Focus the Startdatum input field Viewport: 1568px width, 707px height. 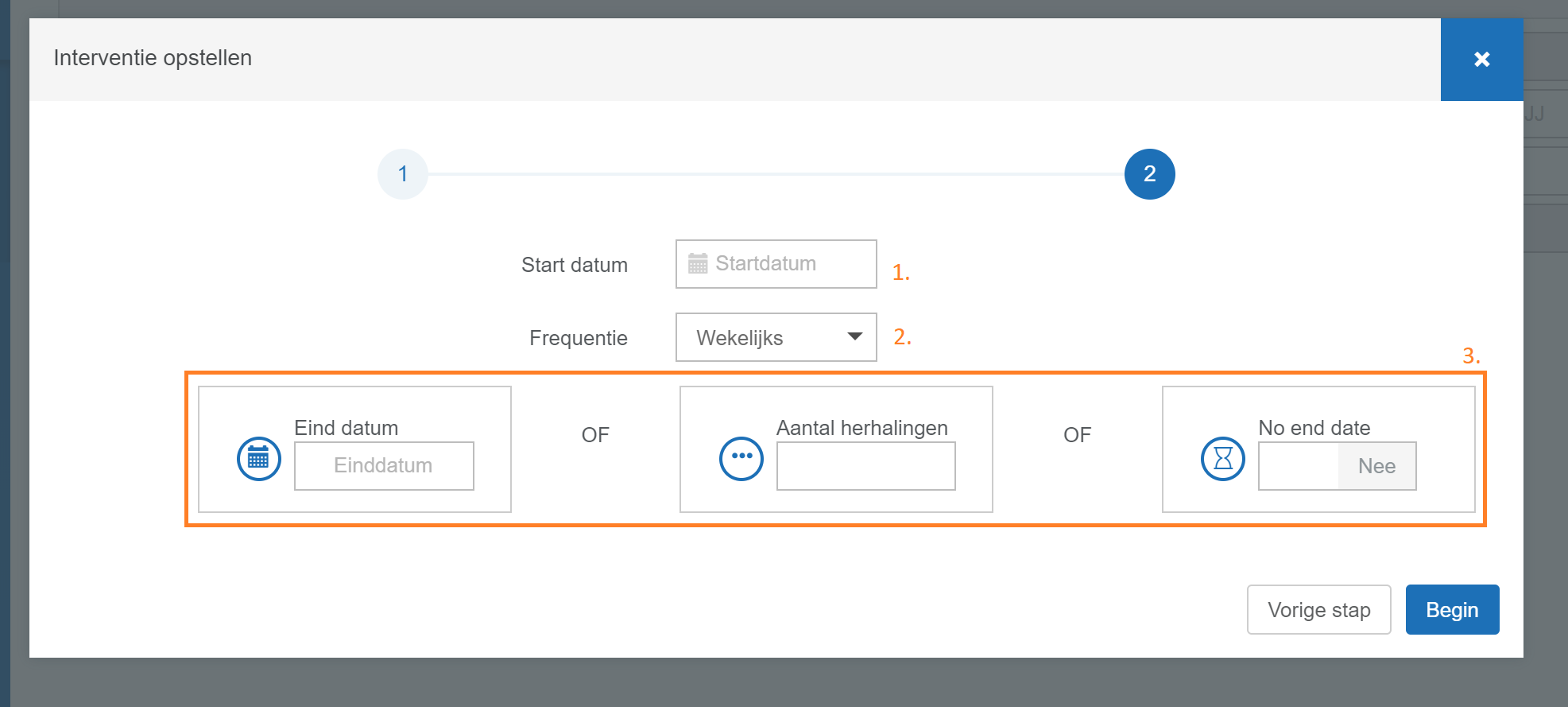coord(776,264)
